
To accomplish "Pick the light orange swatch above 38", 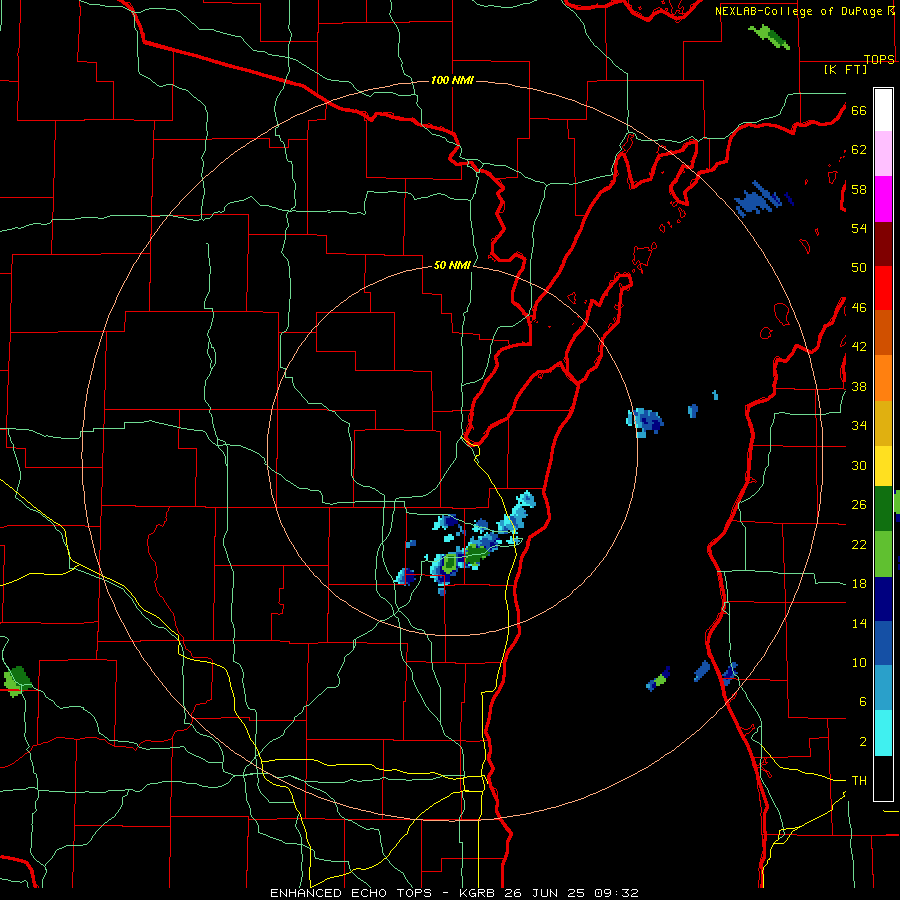I will [x=883, y=378].
